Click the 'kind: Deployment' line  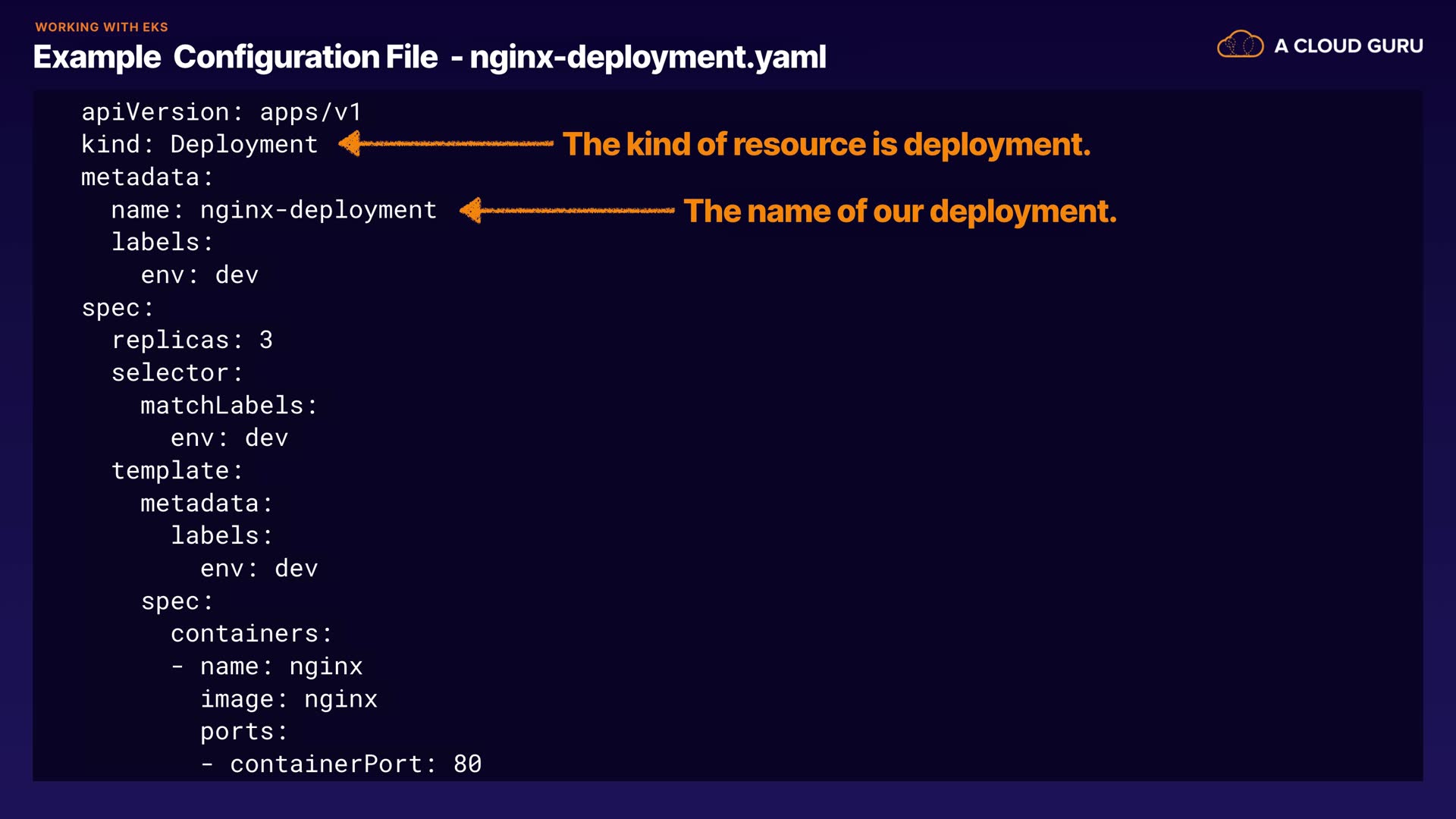click(x=199, y=145)
